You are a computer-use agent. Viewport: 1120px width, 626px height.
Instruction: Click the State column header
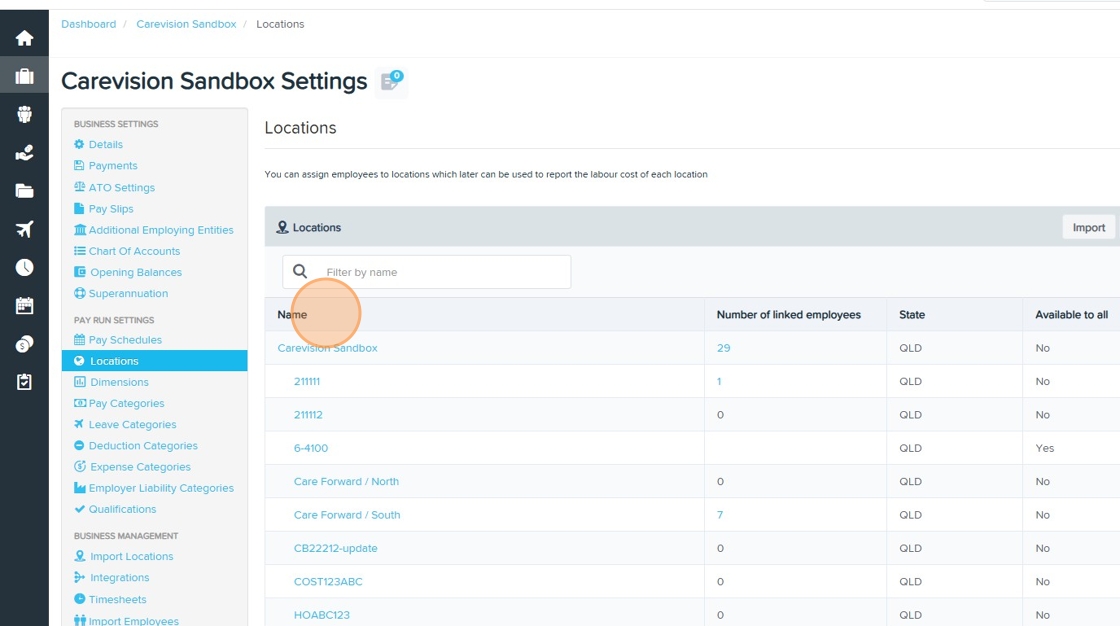pyautogui.click(x=912, y=314)
